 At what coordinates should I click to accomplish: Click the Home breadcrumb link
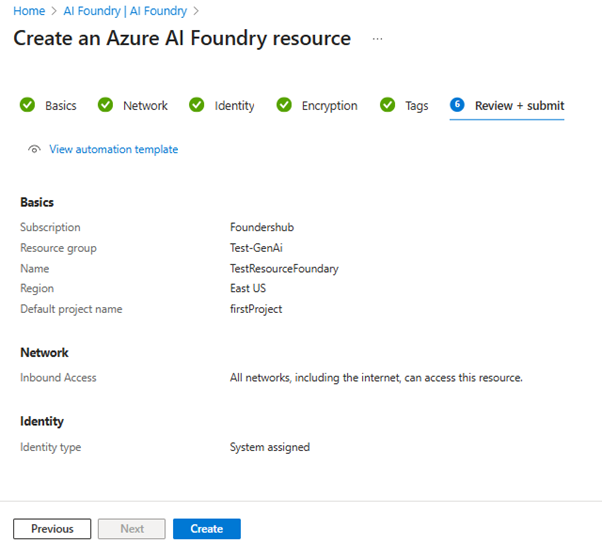click(x=29, y=11)
